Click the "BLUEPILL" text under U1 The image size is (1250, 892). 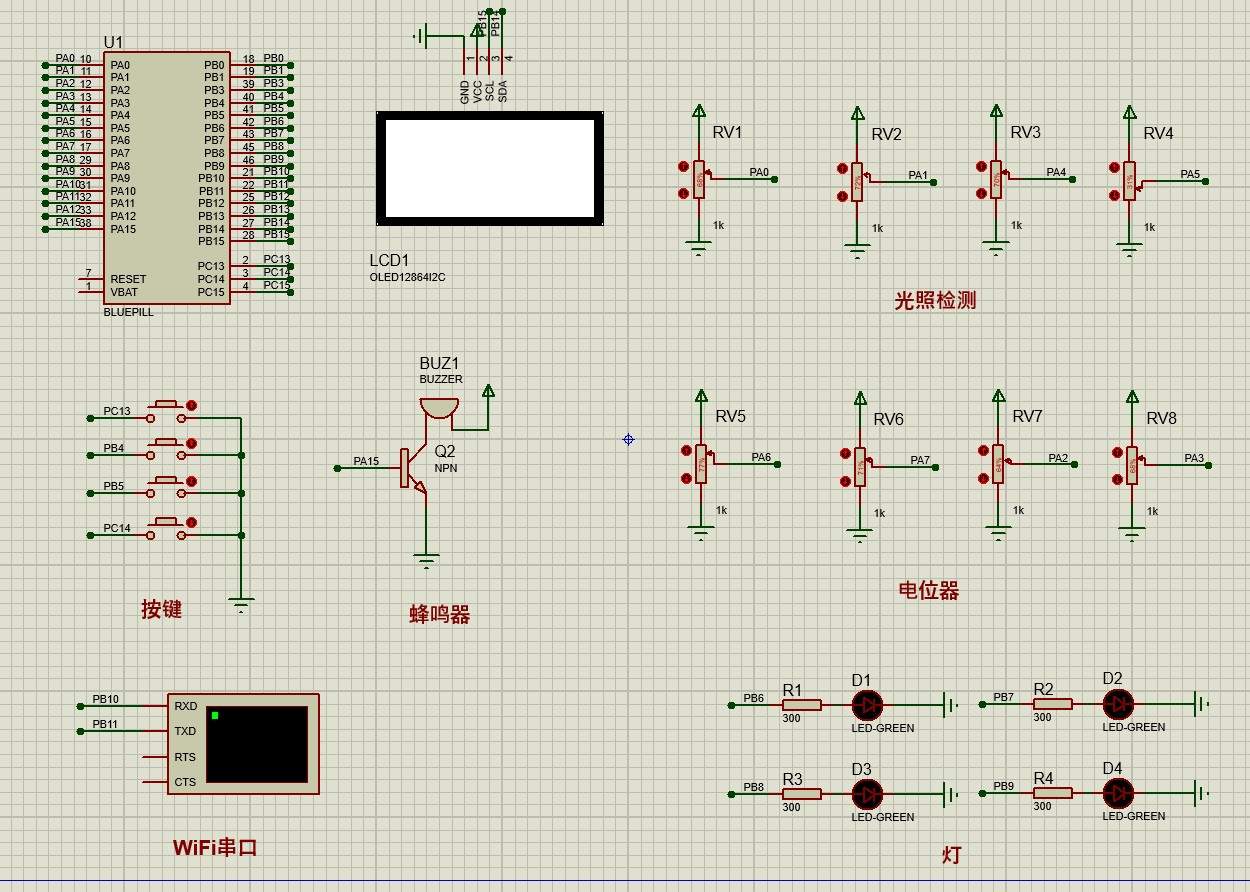[129, 312]
